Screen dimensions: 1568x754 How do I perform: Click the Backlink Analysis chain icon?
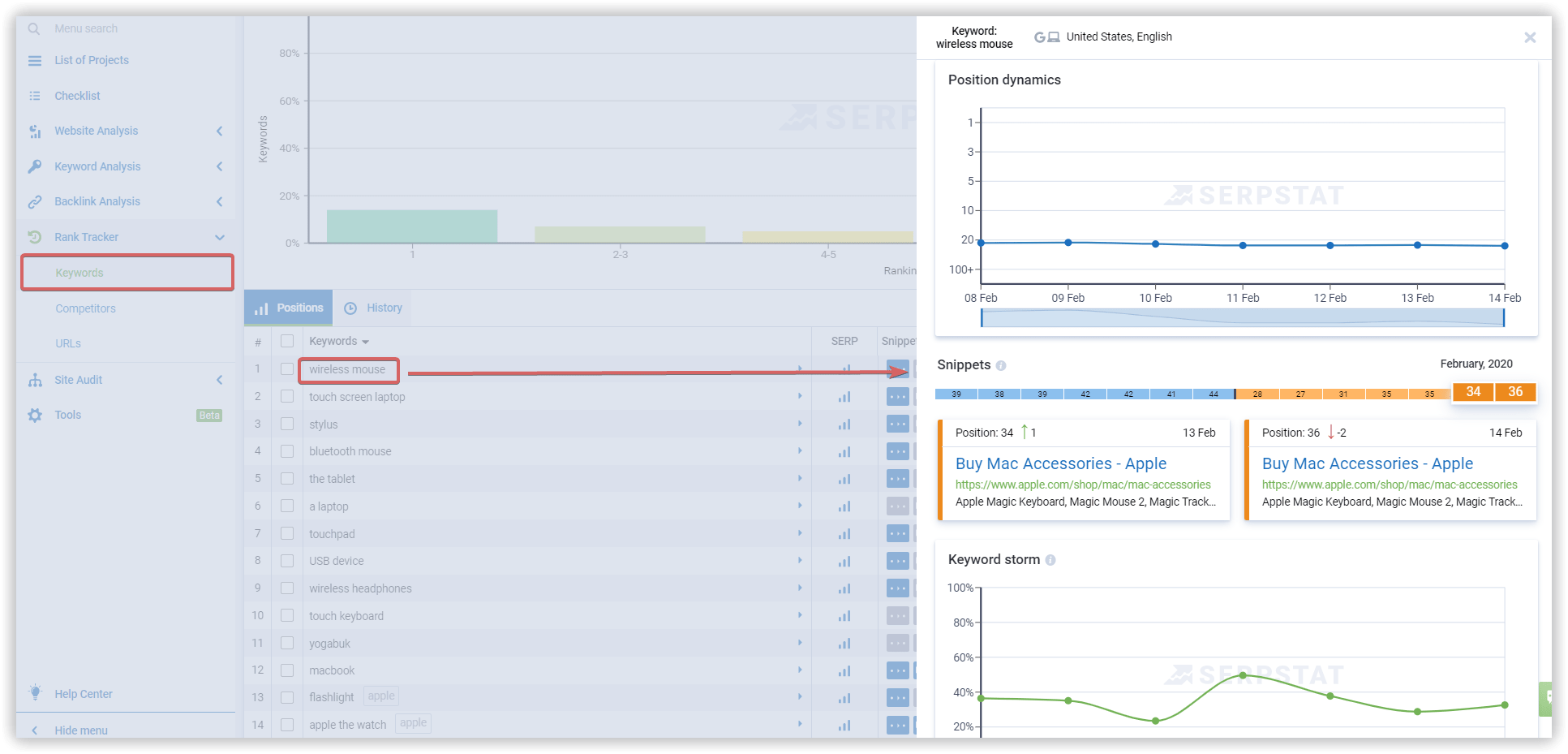(35, 202)
